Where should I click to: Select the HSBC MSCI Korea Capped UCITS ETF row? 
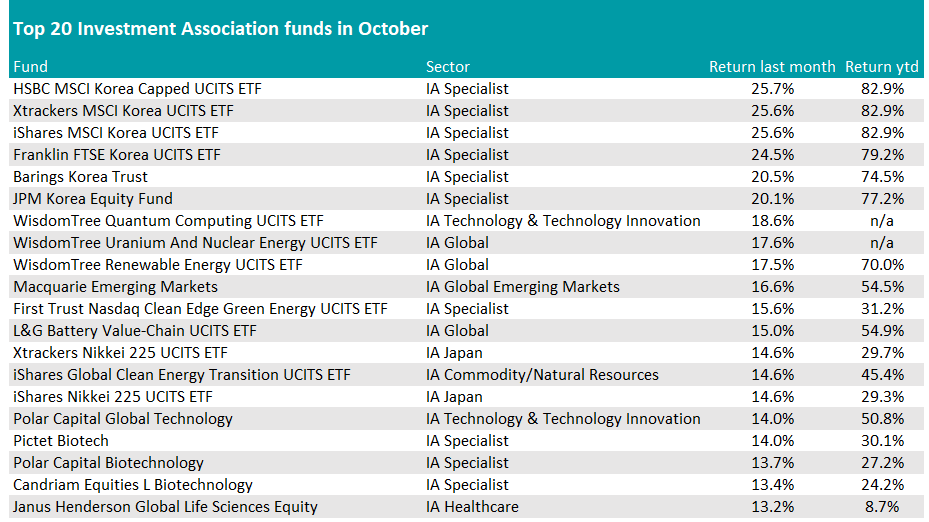[137, 89]
